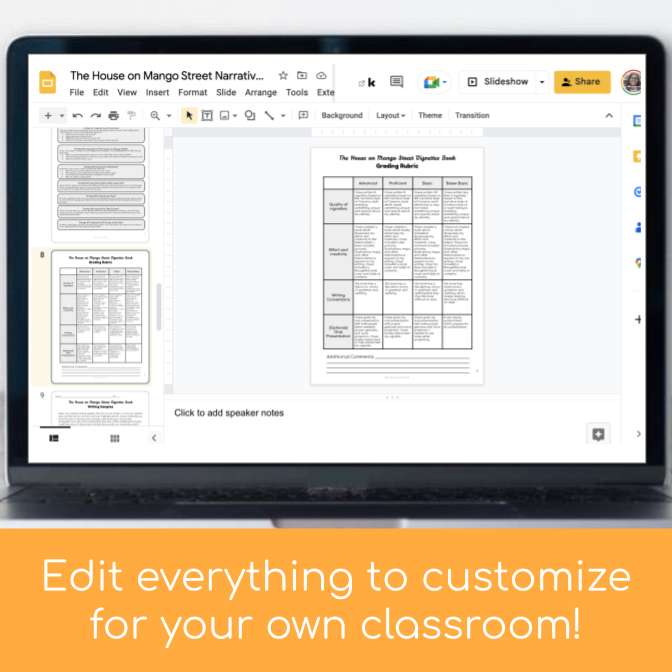Open the new slide layout dropdown arrow
Viewport: 672px width, 672px height.
[62, 116]
